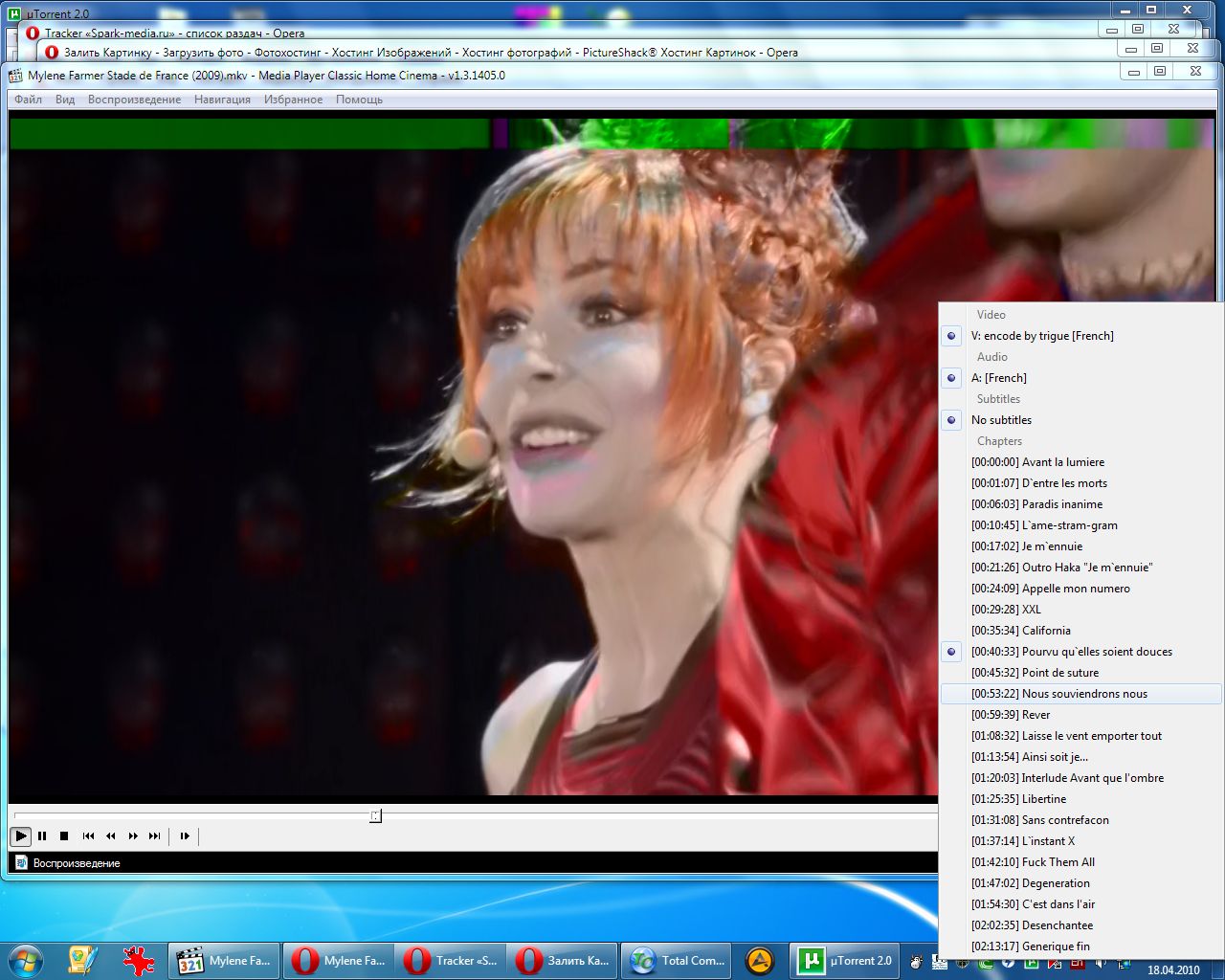Jump to chapter 'Fuck Them All'
The height and width of the screenshot is (980, 1225).
1081,862
